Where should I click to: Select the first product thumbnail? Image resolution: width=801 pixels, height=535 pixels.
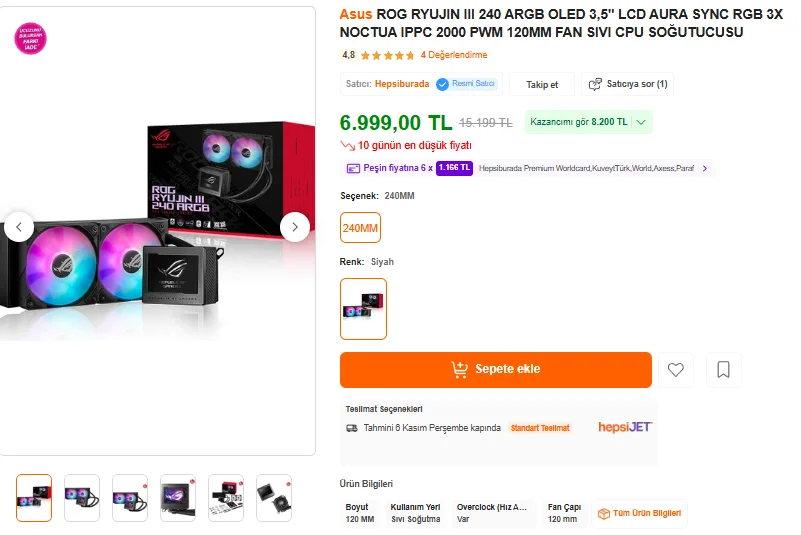coord(34,497)
